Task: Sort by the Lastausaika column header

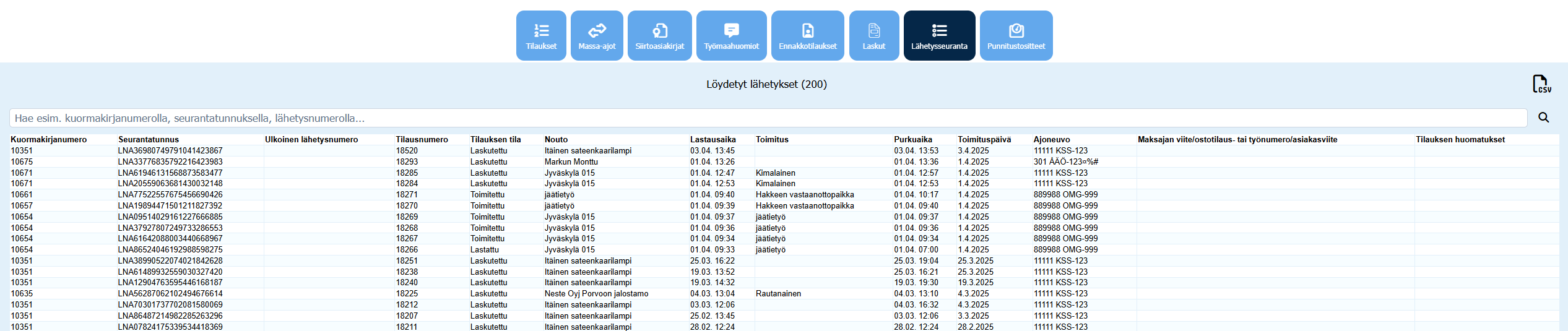Action: coord(713,139)
